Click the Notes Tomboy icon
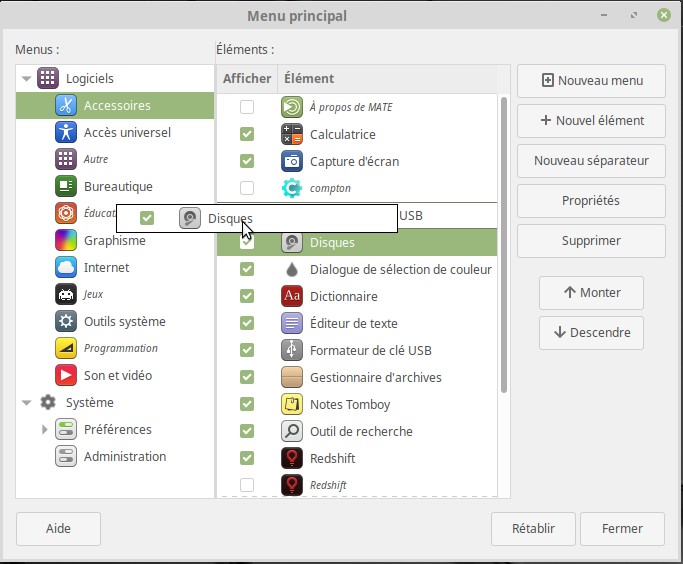This screenshot has width=683, height=564. [292, 404]
